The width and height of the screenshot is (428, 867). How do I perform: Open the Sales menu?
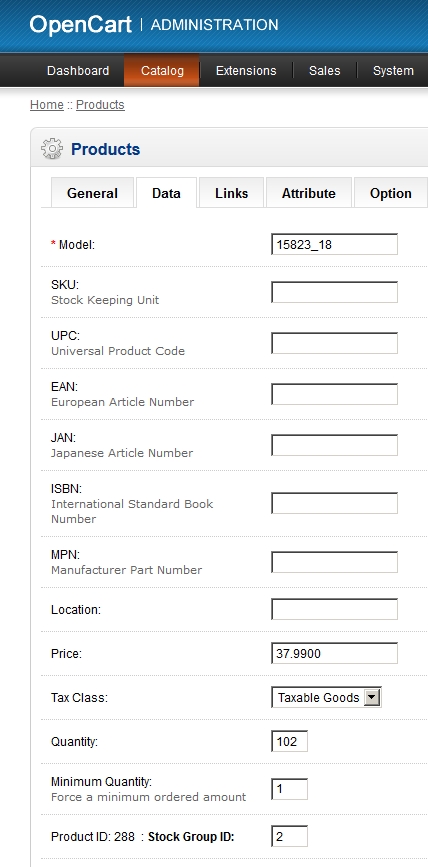coord(325,71)
